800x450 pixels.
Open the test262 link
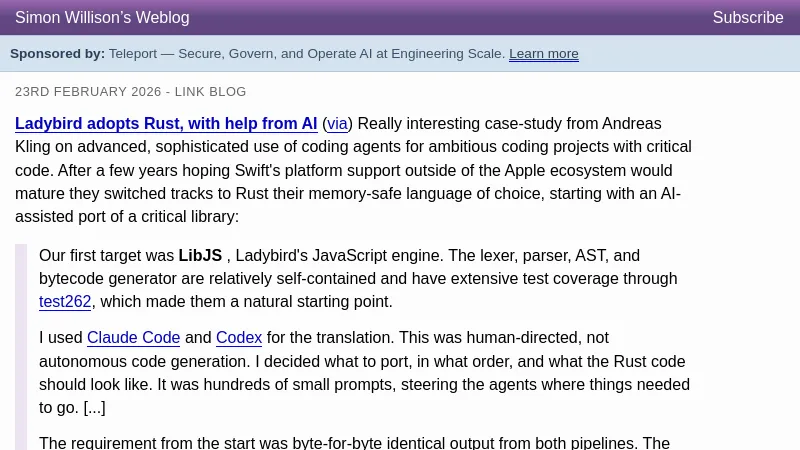(x=65, y=302)
